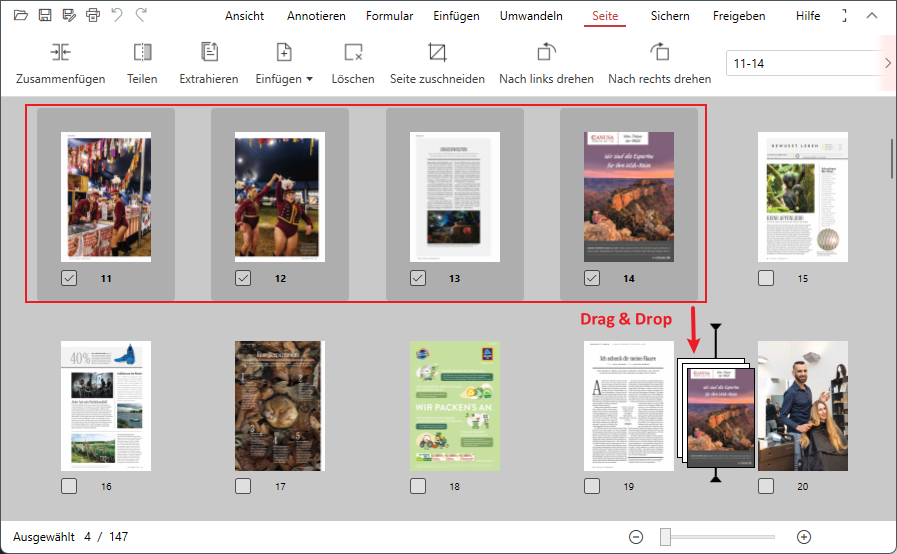Select page 14 canyon ad thumbnail

coord(629,197)
